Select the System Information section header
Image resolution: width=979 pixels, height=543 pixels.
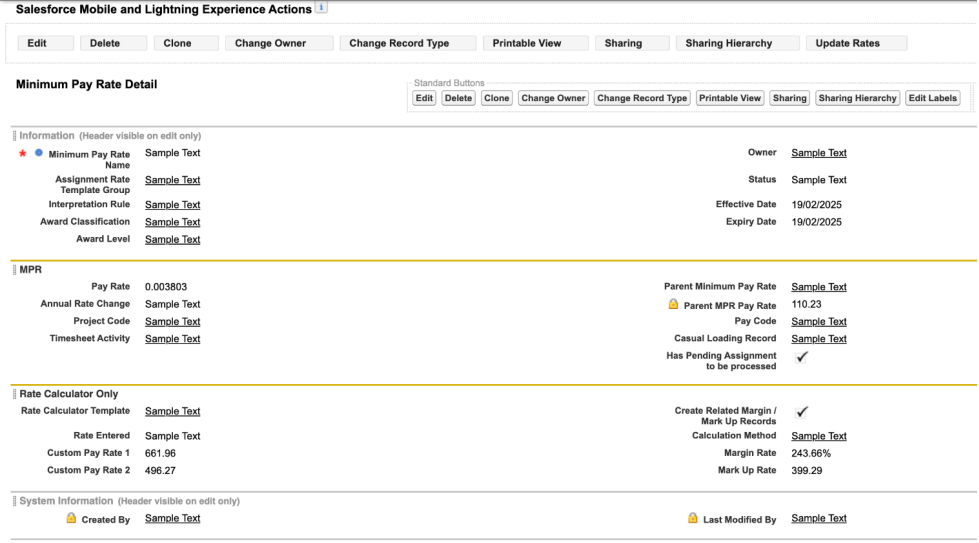[66, 501]
